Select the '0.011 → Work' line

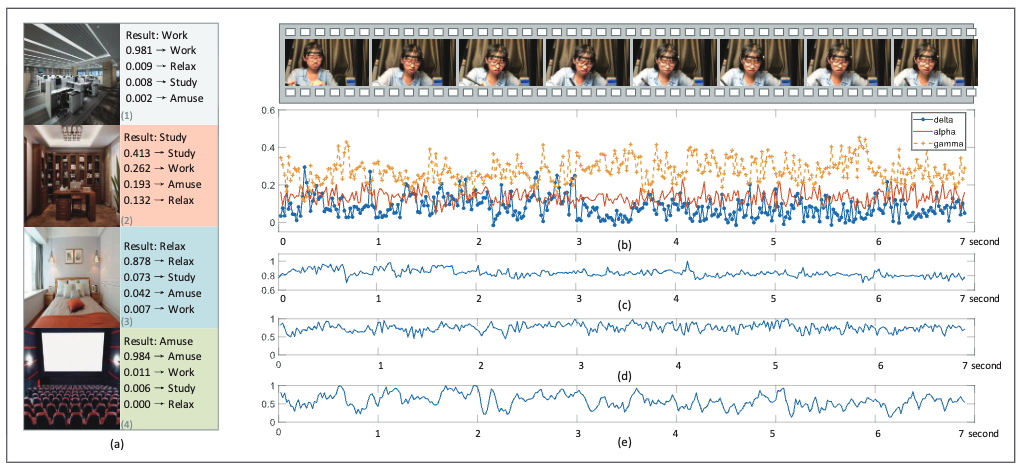point(160,373)
